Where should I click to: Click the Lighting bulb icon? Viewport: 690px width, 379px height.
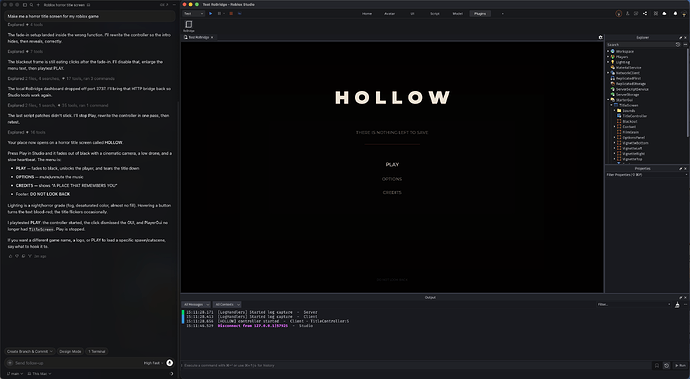[613, 62]
